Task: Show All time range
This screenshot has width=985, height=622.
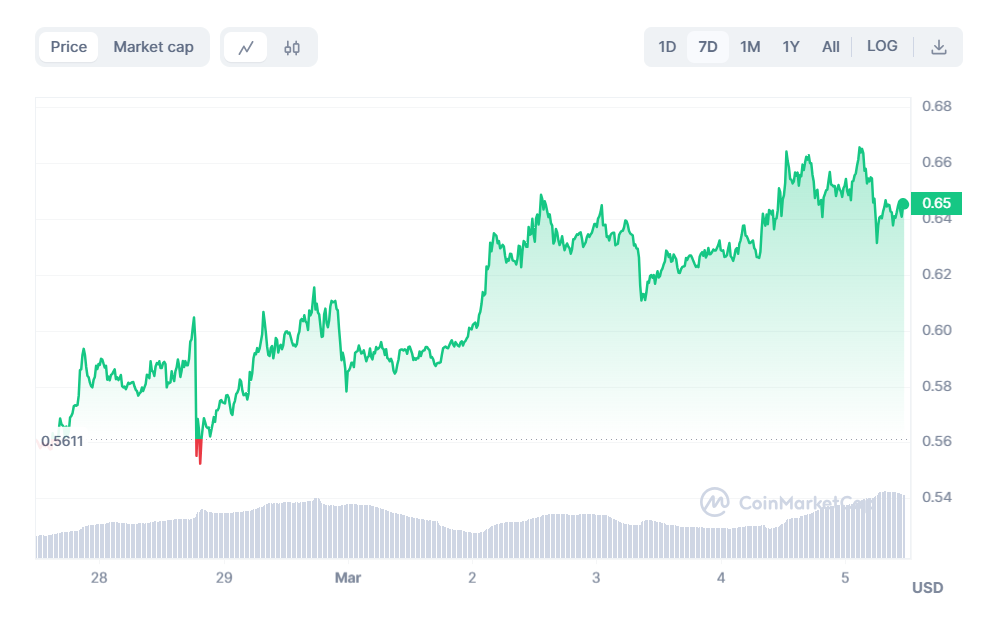Action: pyautogui.click(x=831, y=47)
